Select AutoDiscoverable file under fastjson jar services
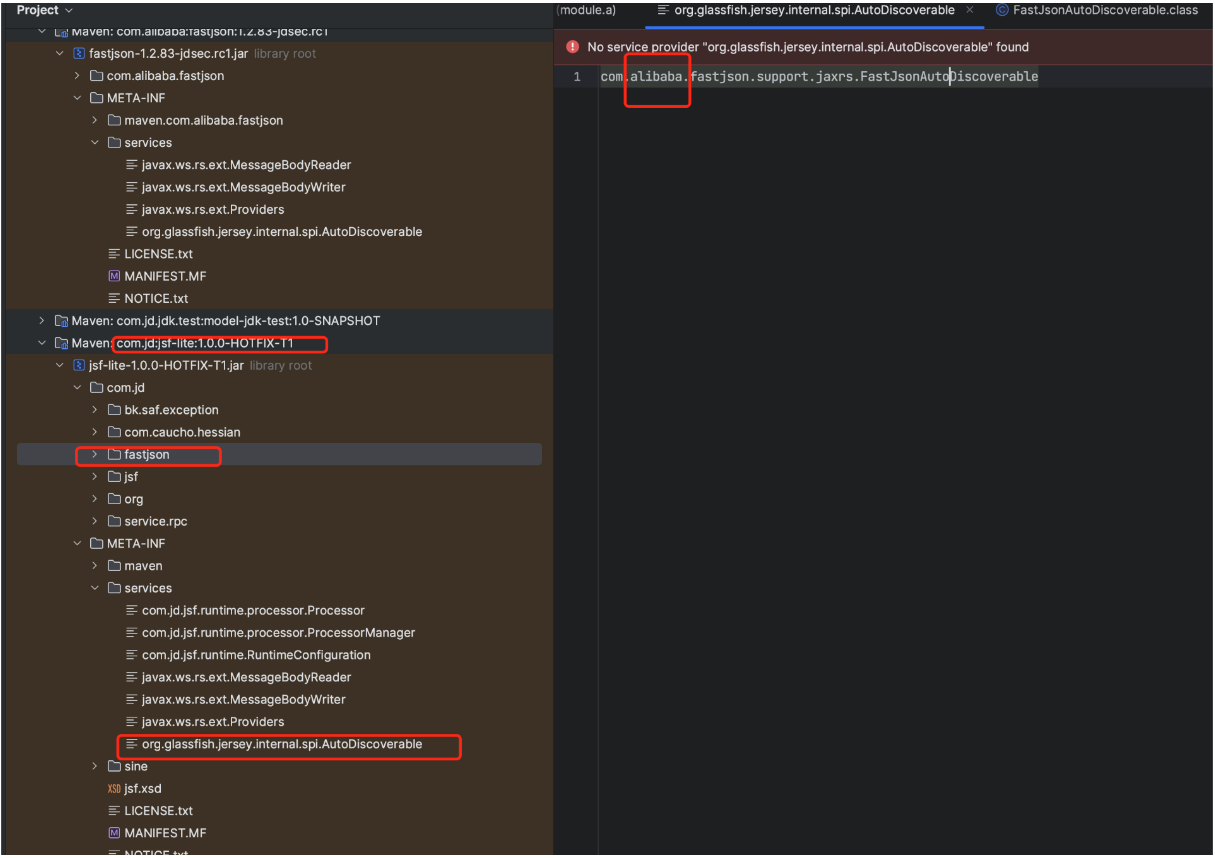1215x858 pixels. coord(282,232)
